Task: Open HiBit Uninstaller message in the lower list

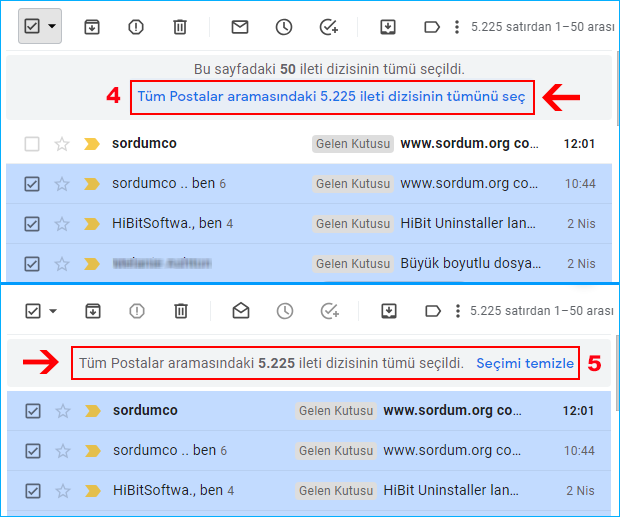Action: click(x=451, y=491)
